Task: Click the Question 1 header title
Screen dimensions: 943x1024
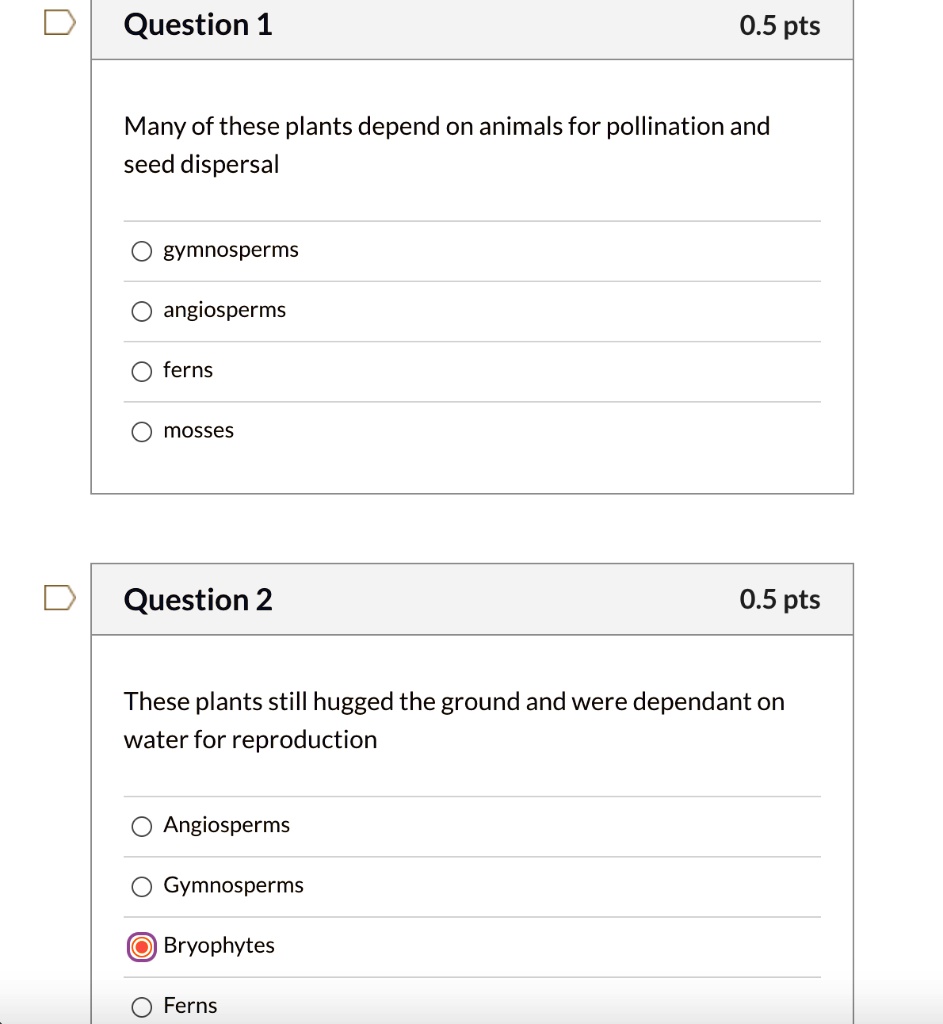Action: click(198, 25)
